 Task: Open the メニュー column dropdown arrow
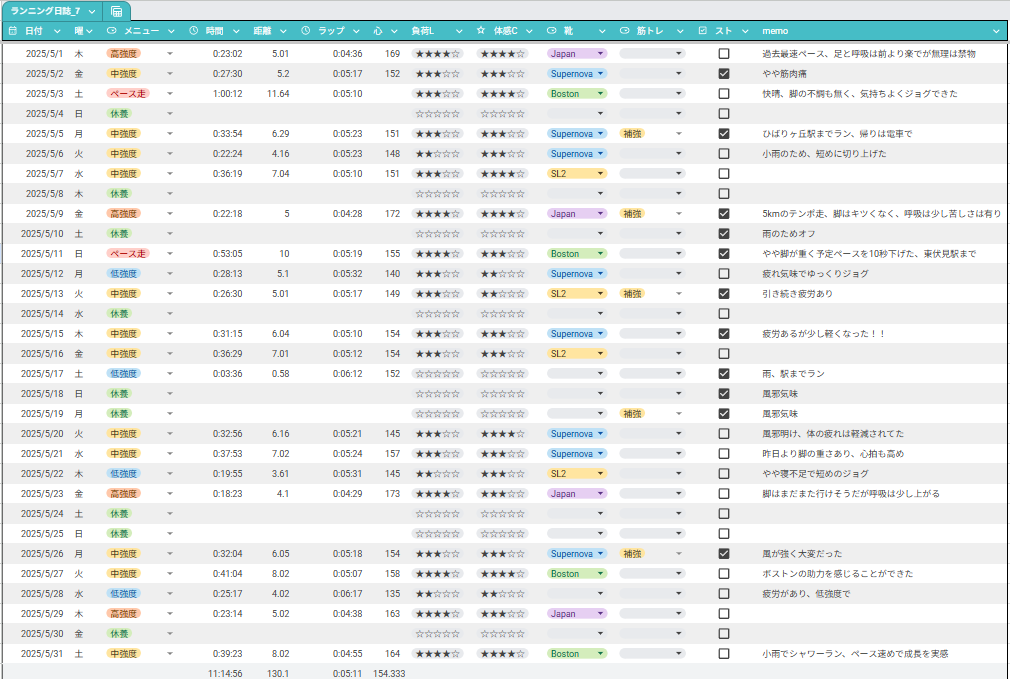point(171,31)
